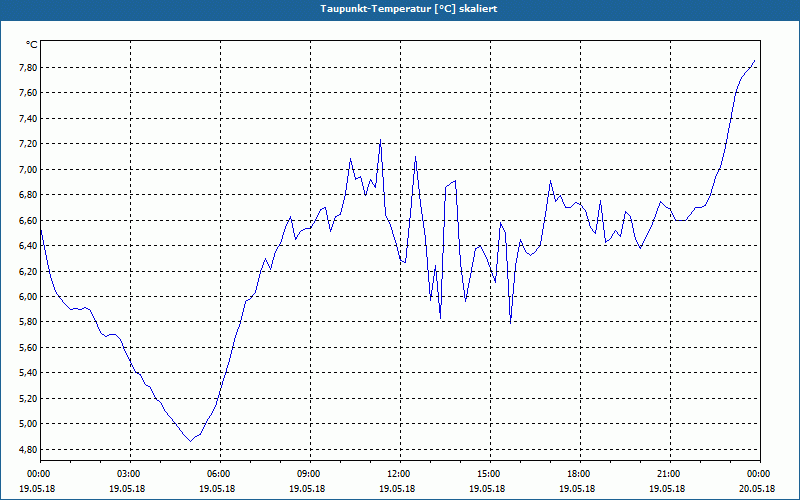Click the 5,80 y-axis label

coord(28,322)
